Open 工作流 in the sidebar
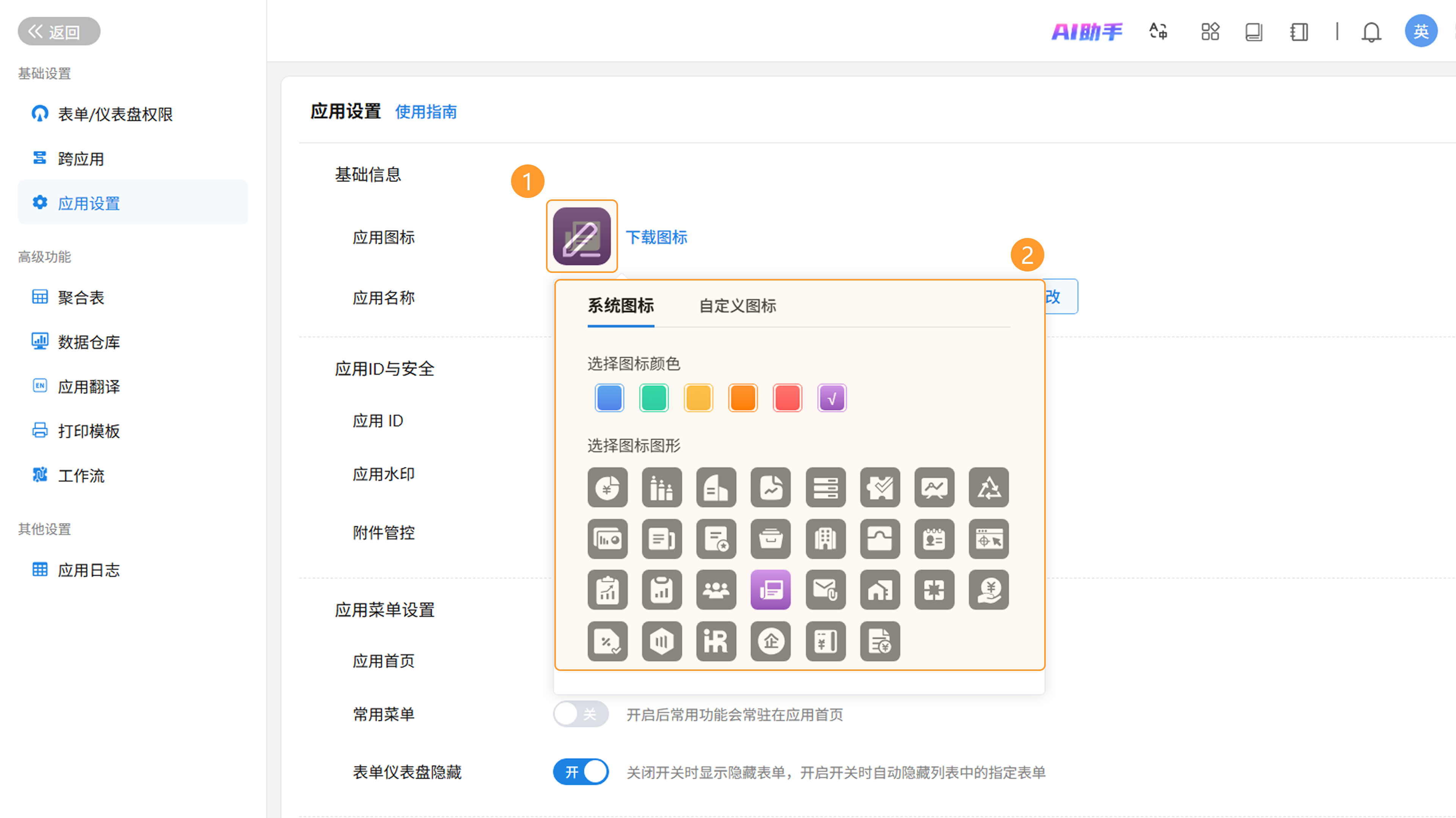Image resolution: width=1456 pixels, height=818 pixels. pyautogui.click(x=81, y=476)
